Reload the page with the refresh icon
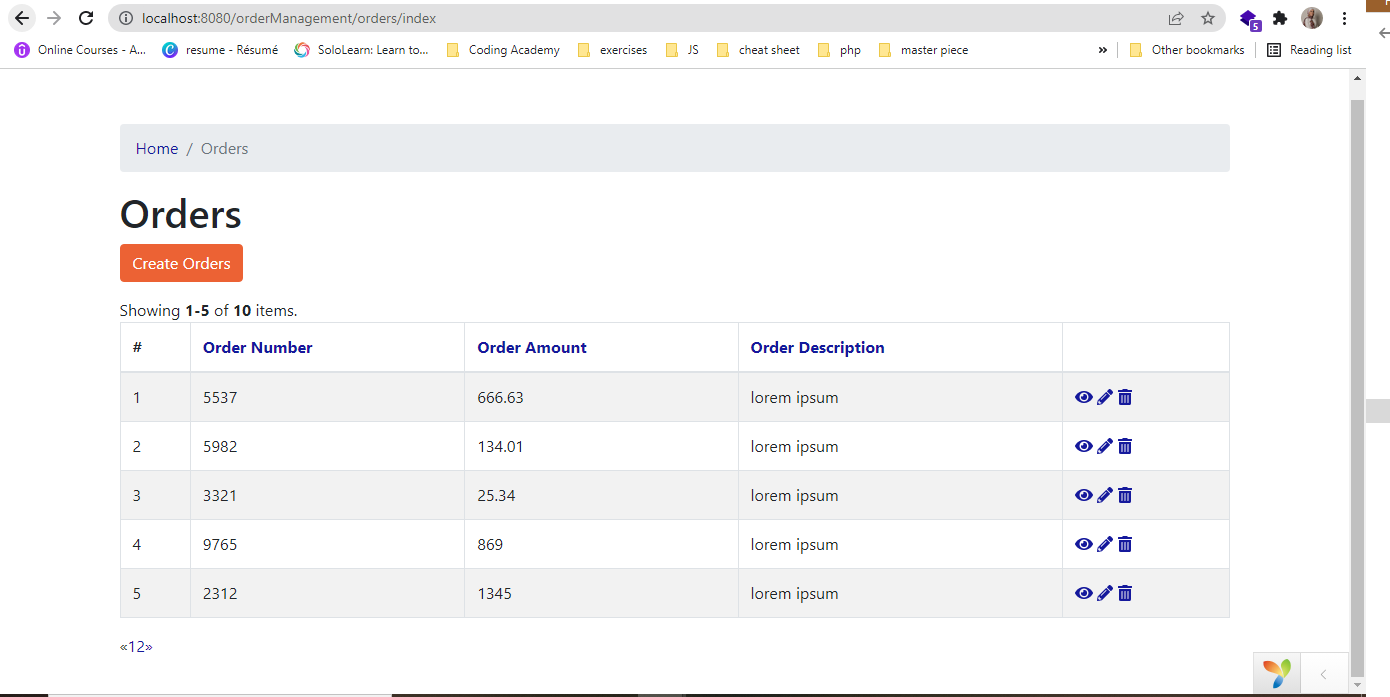 [x=84, y=18]
